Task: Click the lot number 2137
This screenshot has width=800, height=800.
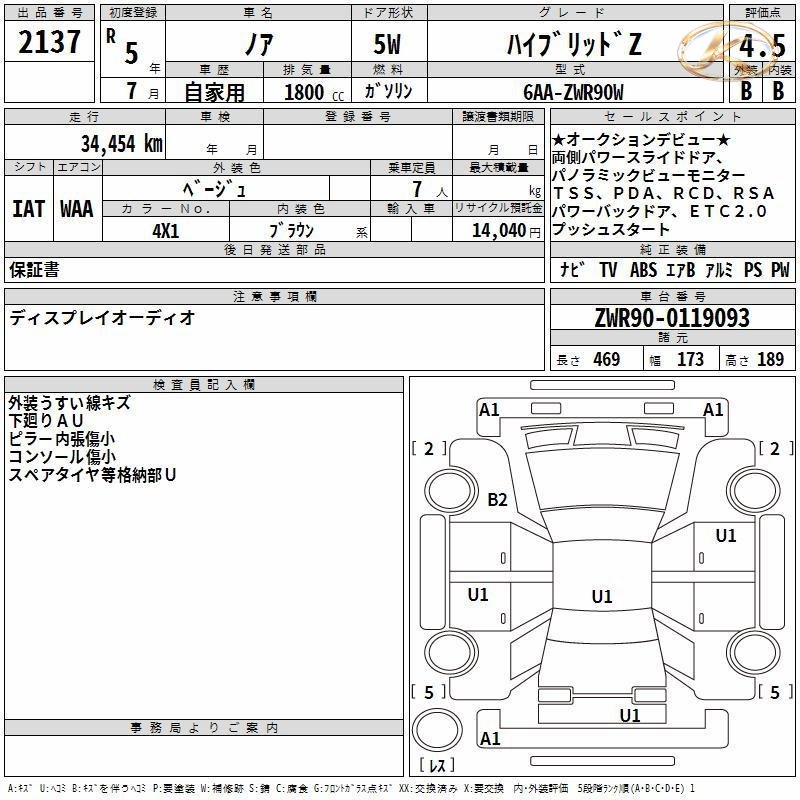Action: click(49, 42)
